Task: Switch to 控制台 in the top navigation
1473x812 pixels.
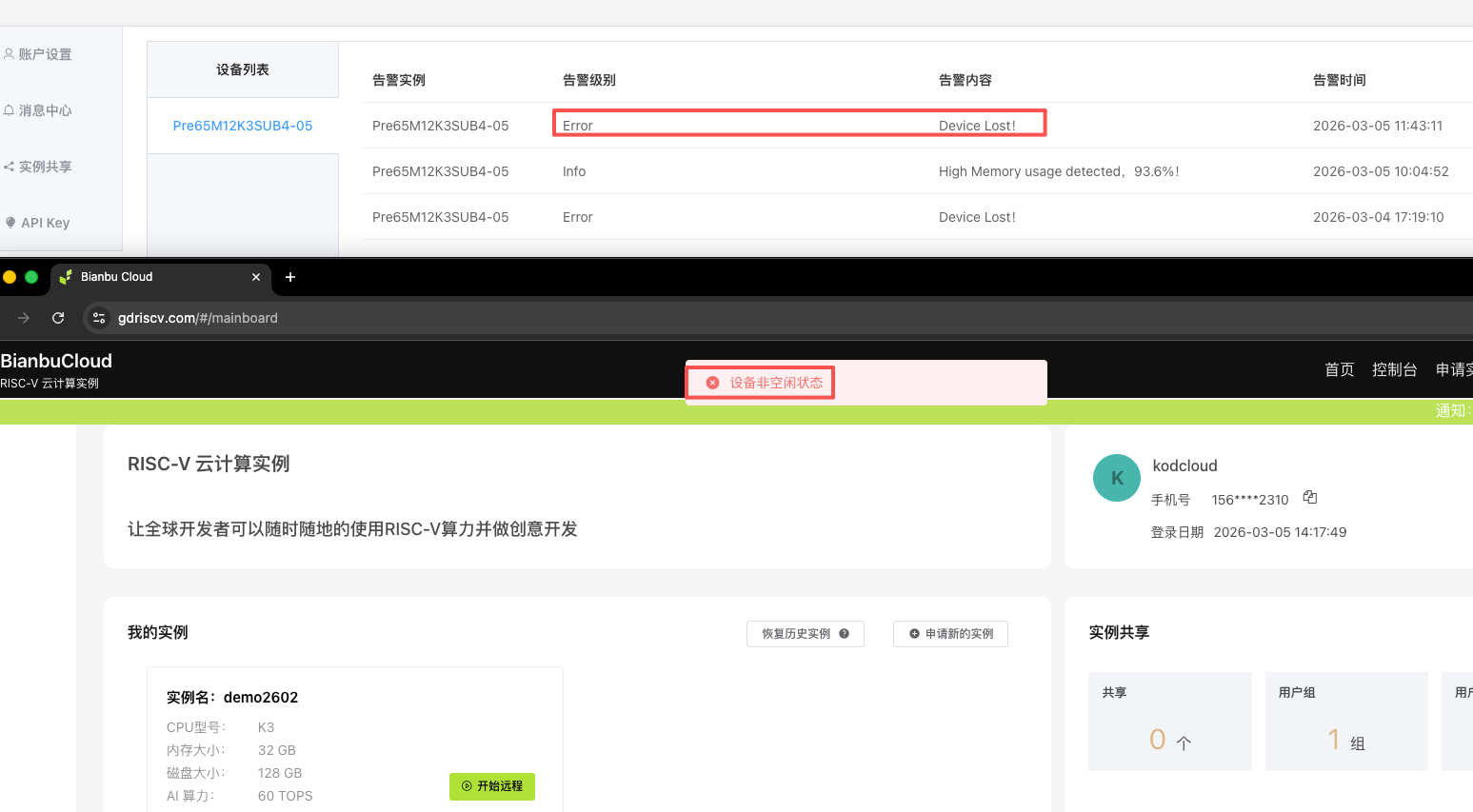Action: 1394,369
